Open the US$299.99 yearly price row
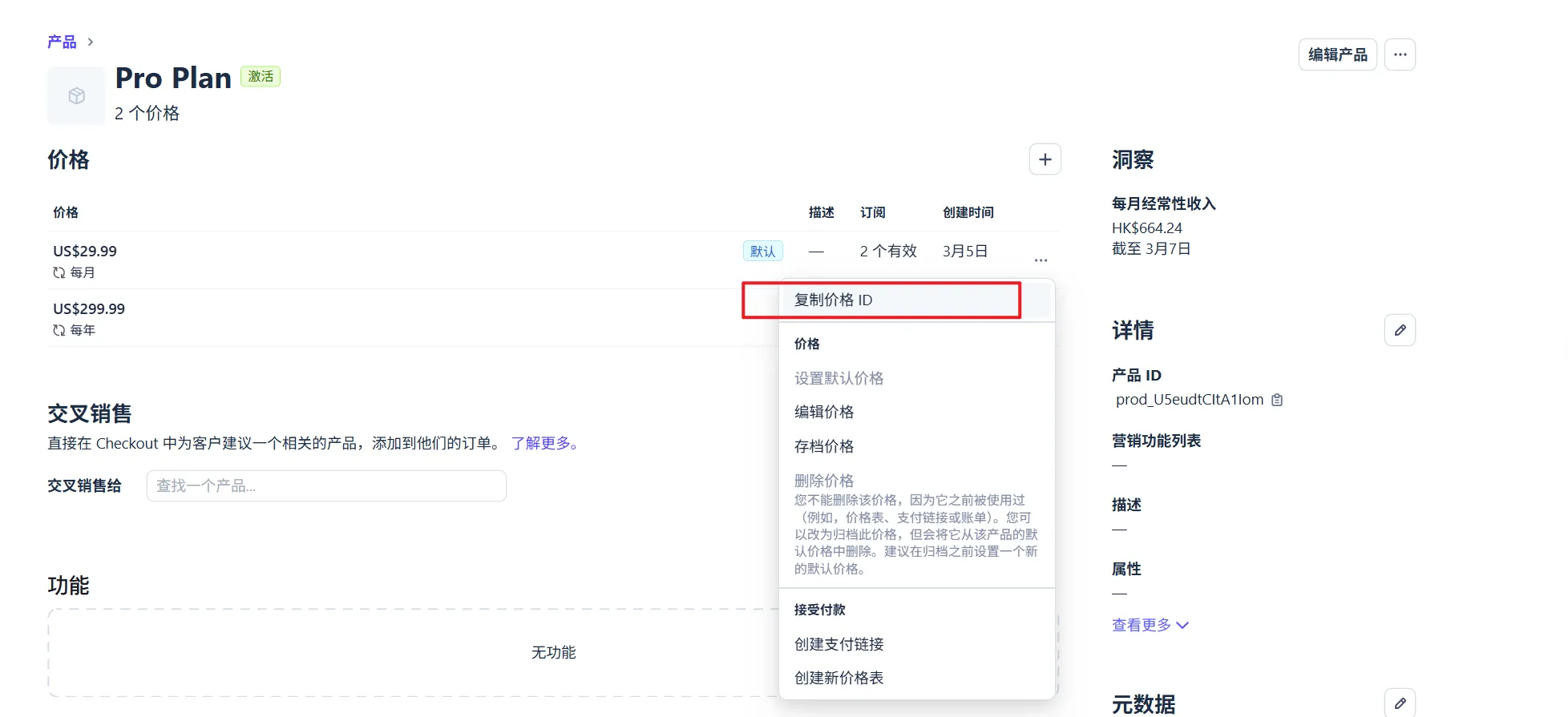Image resolution: width=1568 pixels, height=717 pixels. 89,309
